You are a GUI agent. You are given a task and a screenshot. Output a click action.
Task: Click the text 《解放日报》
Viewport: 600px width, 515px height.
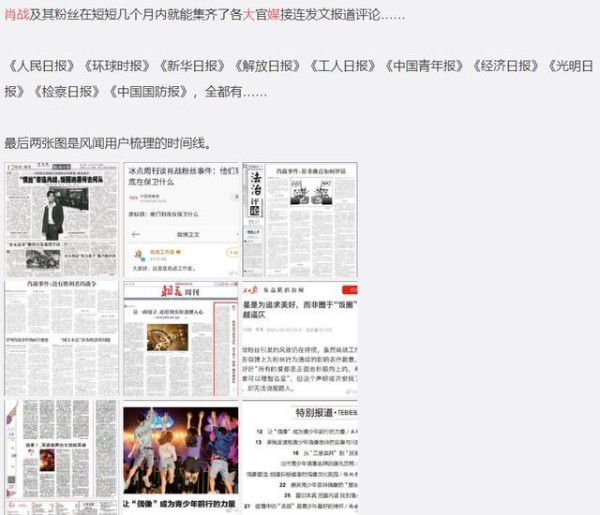click(x=267, y=66)
